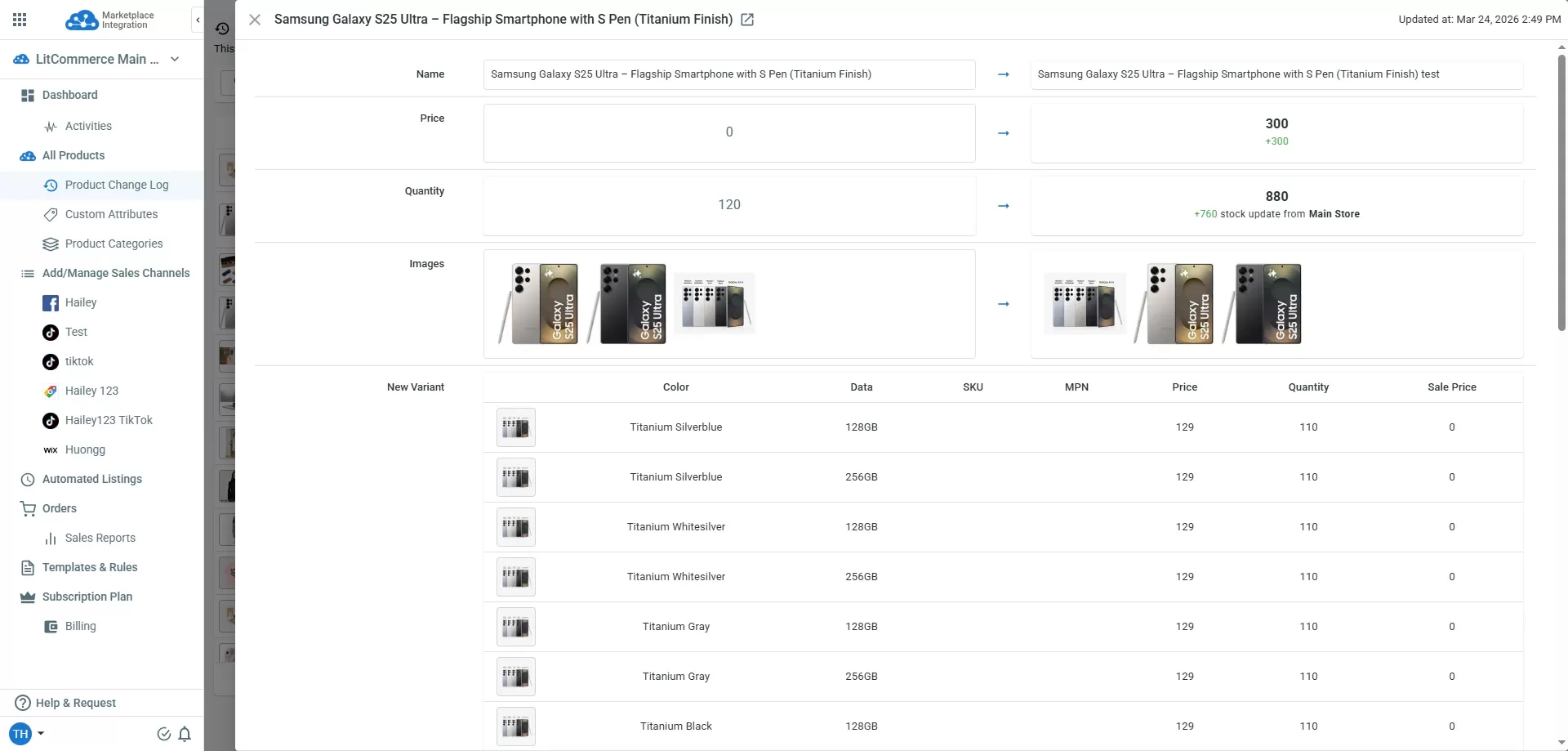Click the Product Categories layers icon
This screenshot has width=1568, height=751.
[51, 244]
